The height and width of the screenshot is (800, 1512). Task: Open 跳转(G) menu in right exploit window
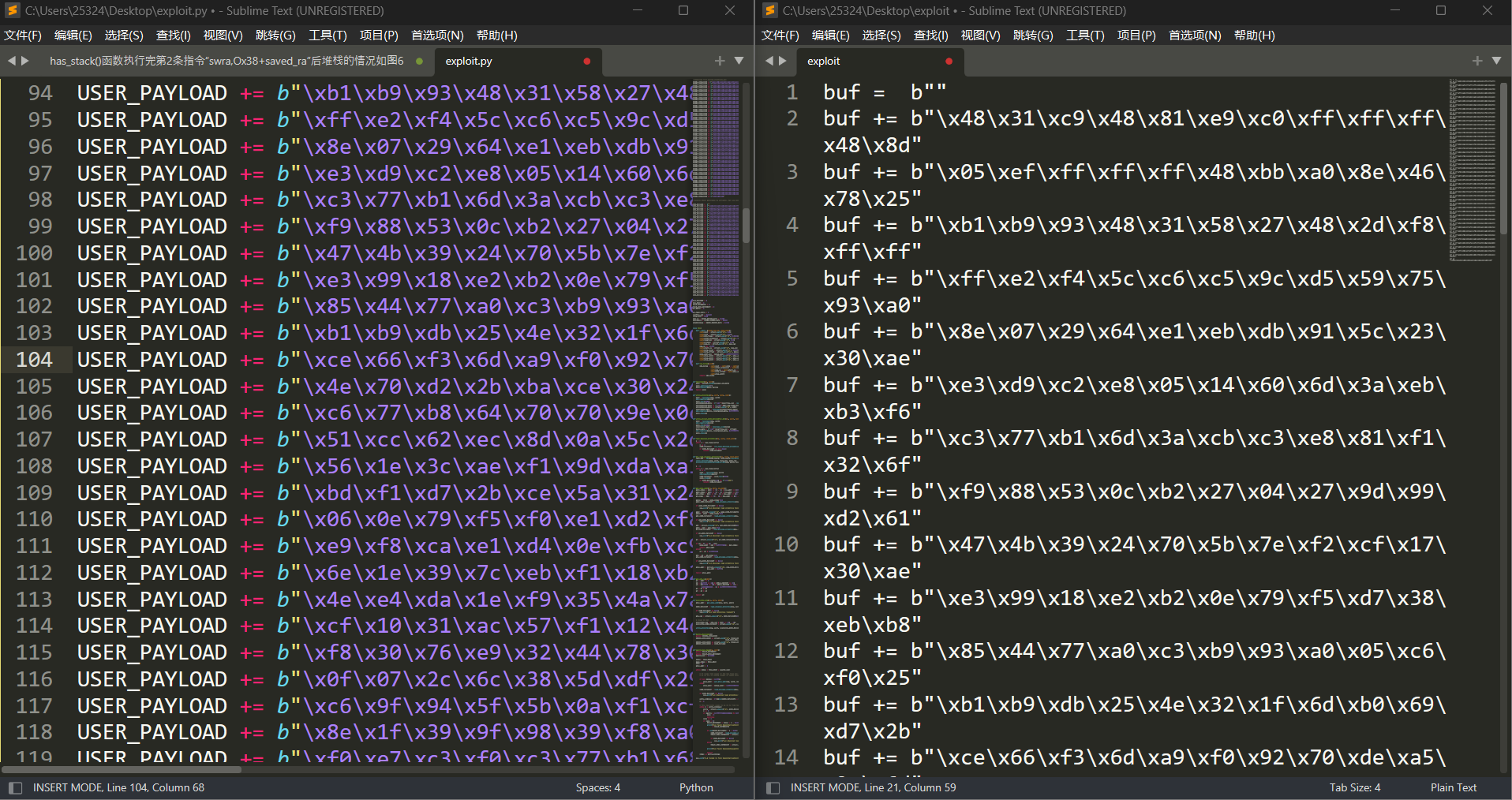[x=1033, y=36]
